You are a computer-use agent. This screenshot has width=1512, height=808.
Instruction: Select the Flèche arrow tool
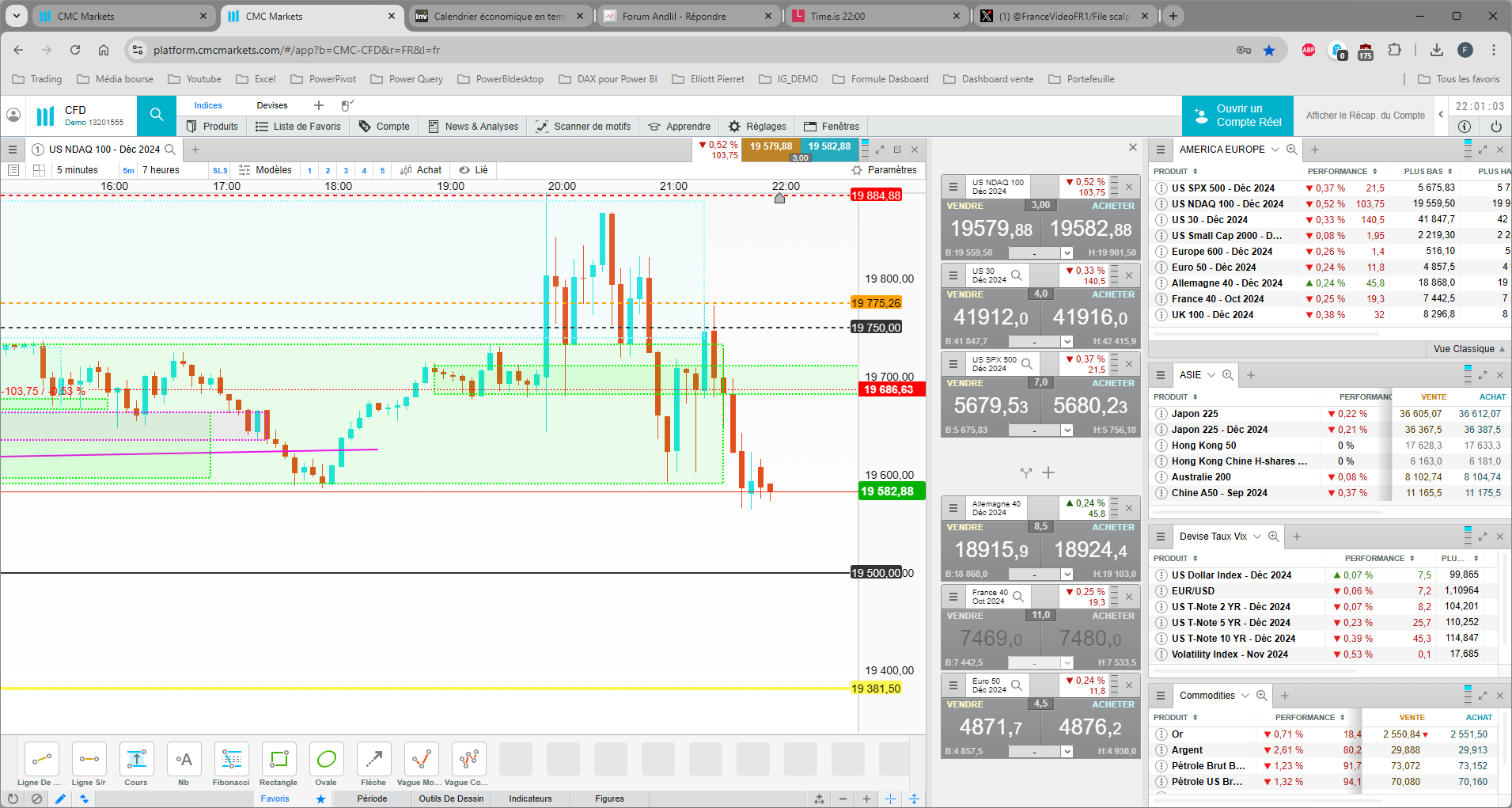click(373, 760)
